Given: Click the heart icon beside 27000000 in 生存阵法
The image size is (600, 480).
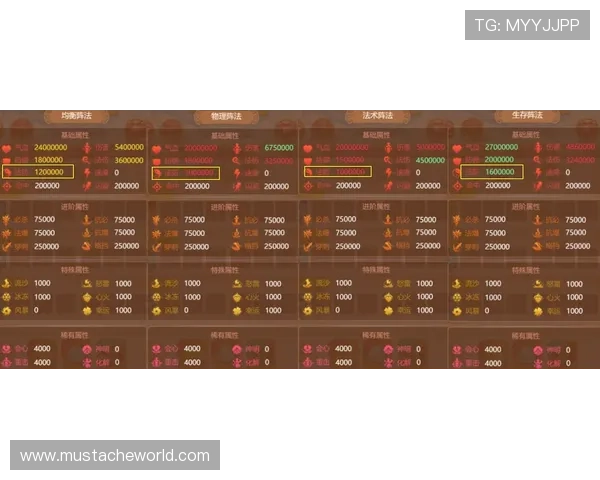Looking at the screenshot, I should (457, 148).
